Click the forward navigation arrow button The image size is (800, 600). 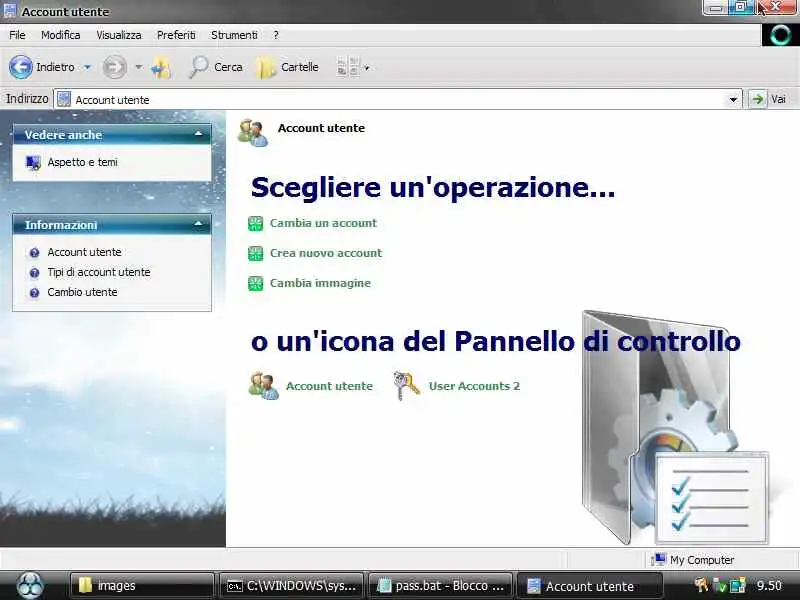pyautogui.click(x=114, y=67)
